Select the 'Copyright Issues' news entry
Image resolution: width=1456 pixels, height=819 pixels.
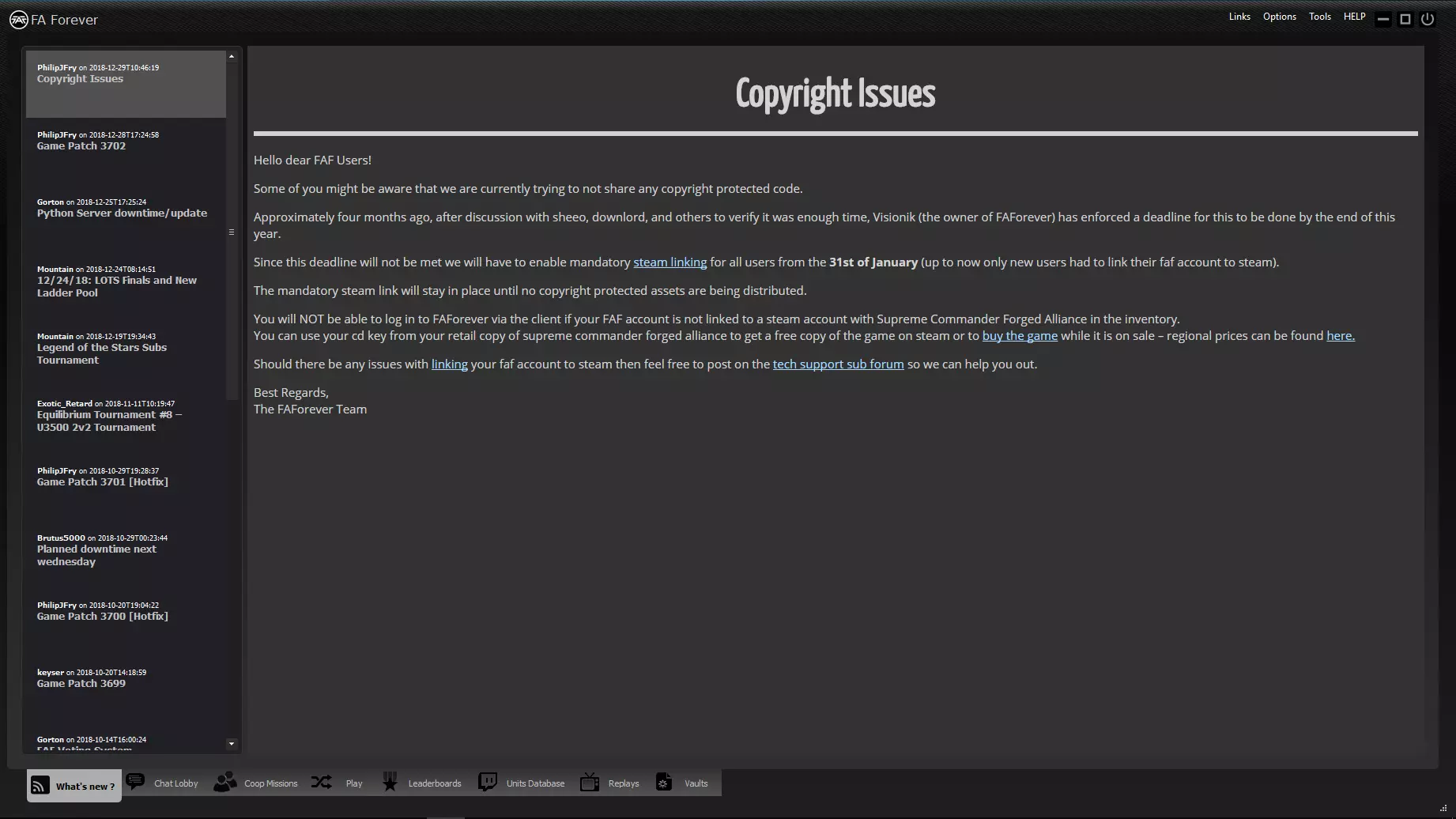click(126, 84)
